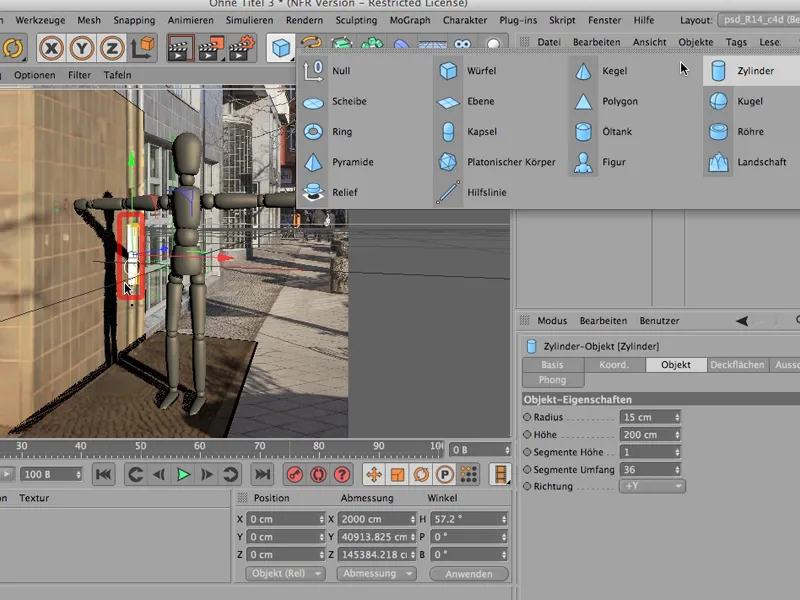Screen dimensions: 800x600
Task: Create a Kapsel capsule object
Action: tap(467, 132)
